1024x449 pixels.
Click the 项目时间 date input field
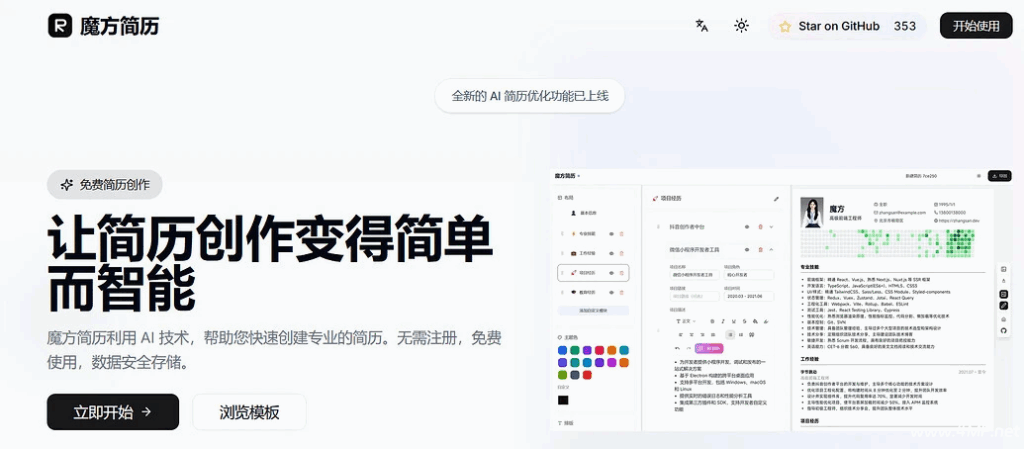click(x=748, y=296)
